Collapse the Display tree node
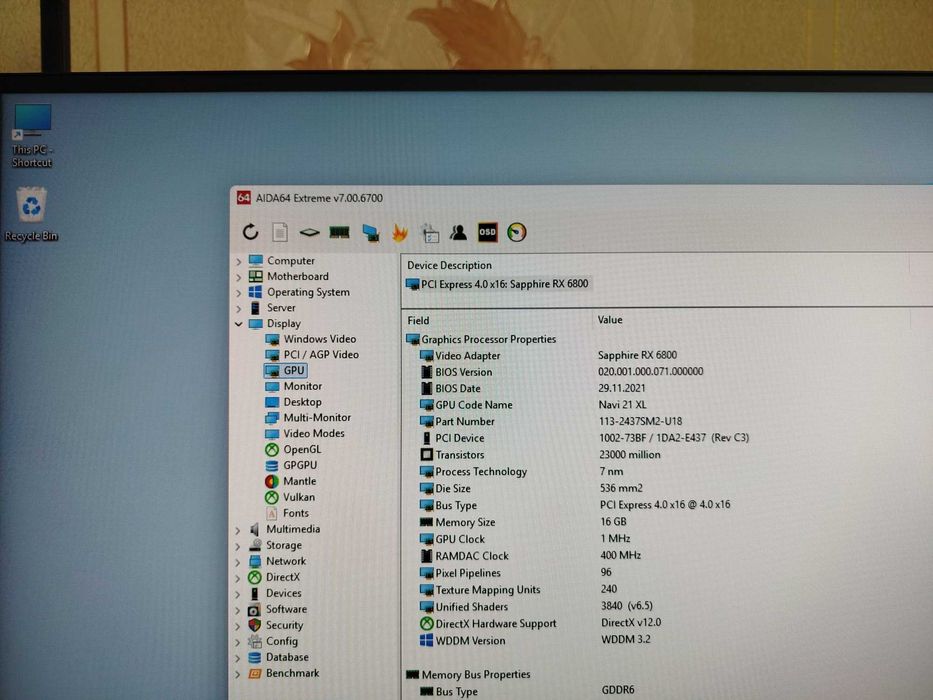The image size is (933, 700). (239, 324)
